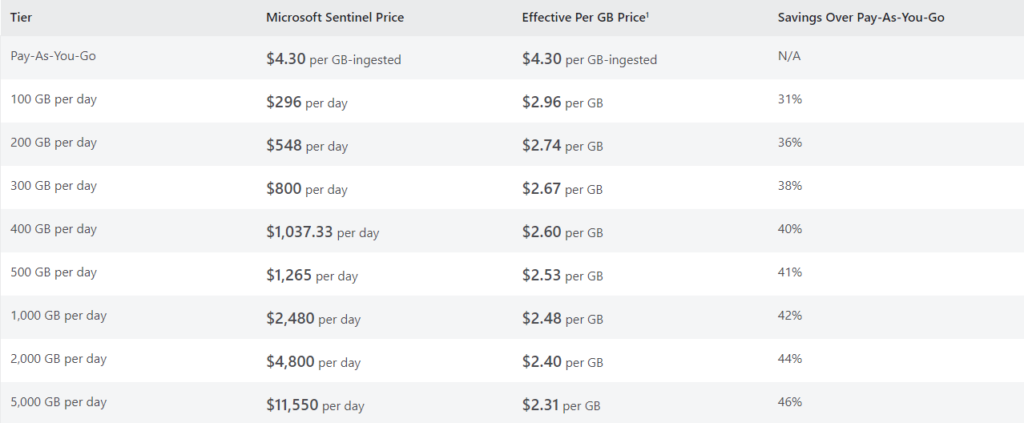Click the Savings Over Pay-As-You-Go header
The width and height of the screenshot is (1024, 423).
pos(861,18)
